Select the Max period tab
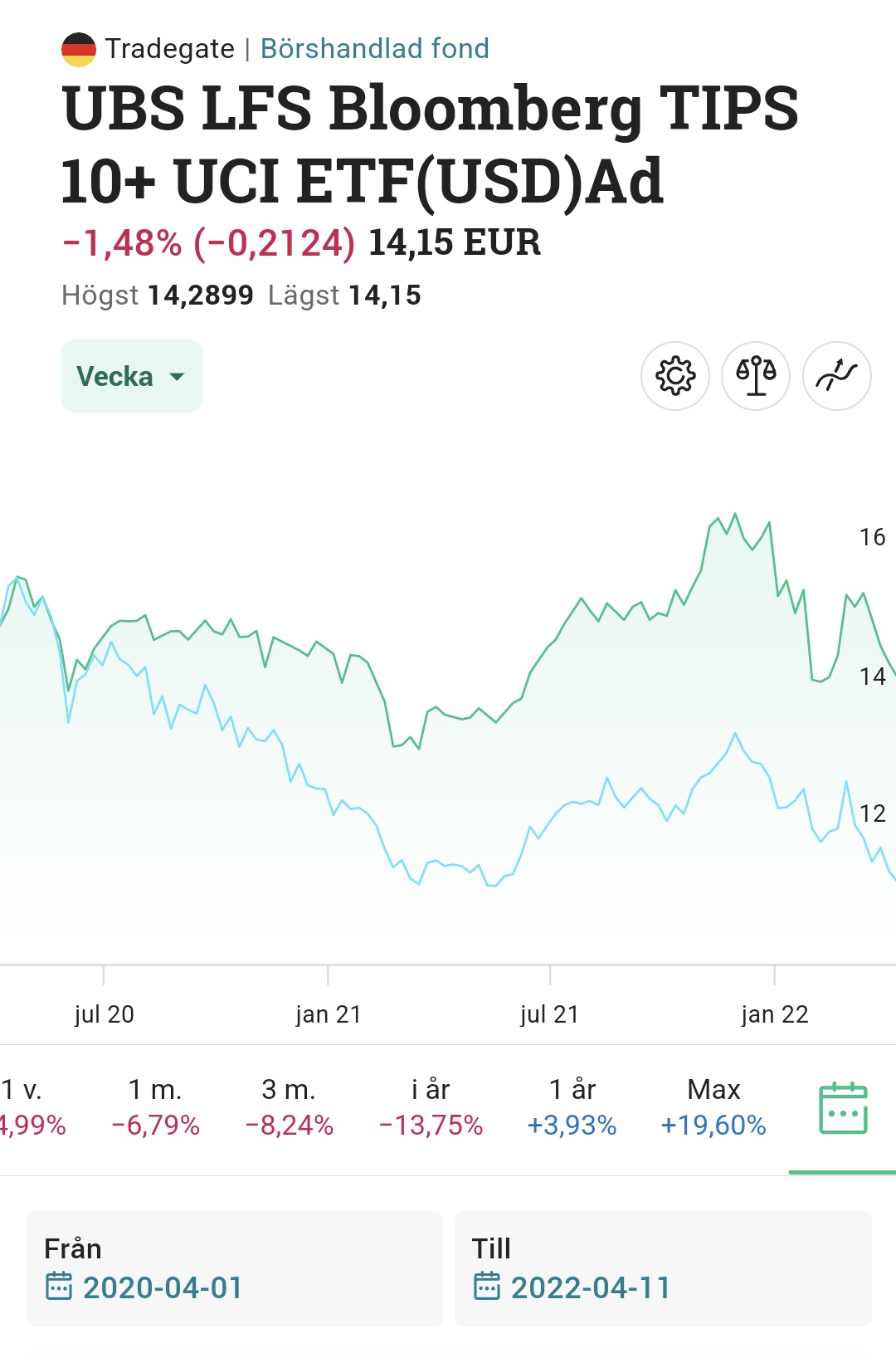The height and width of the screenshot is (1353, 896). pyautogui.click(x=713, y=1107)
